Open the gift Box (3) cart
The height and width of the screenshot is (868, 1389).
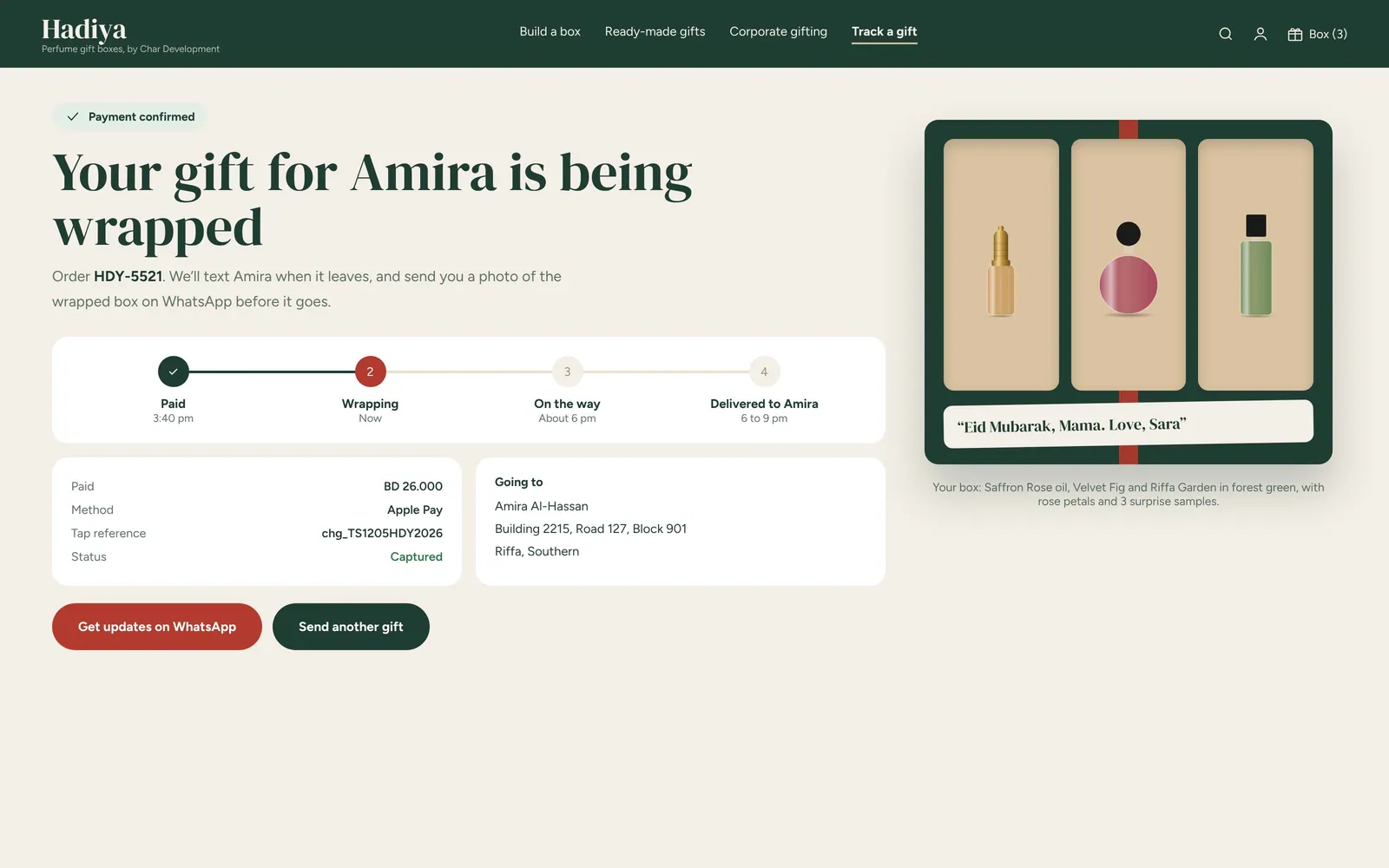[x=1317, y=34]
